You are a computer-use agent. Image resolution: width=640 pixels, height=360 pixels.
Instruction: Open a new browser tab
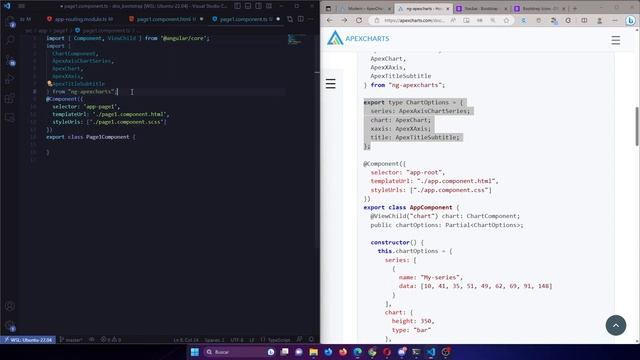pos(575,8)
